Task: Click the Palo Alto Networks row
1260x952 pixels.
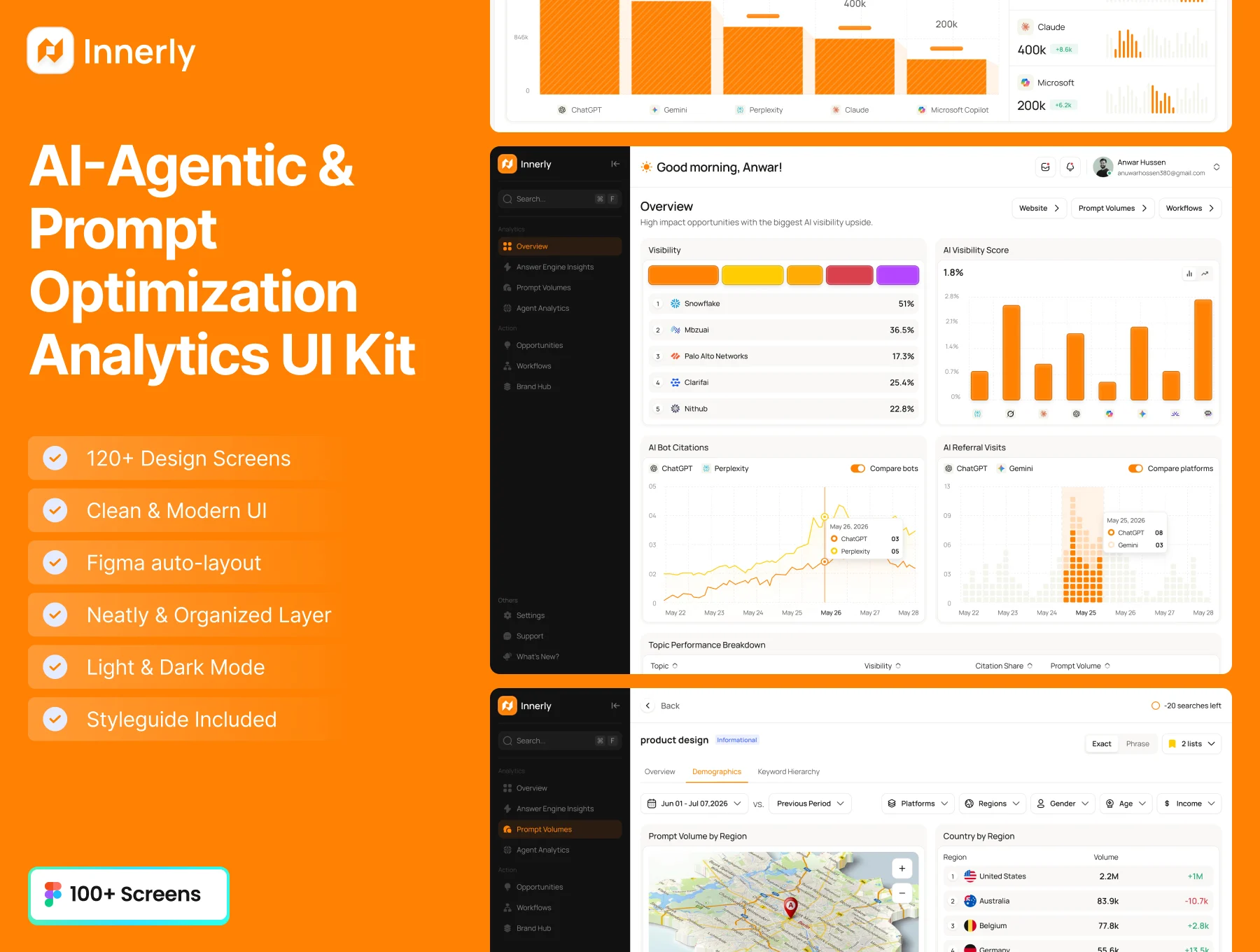Action: coord(783,356)
